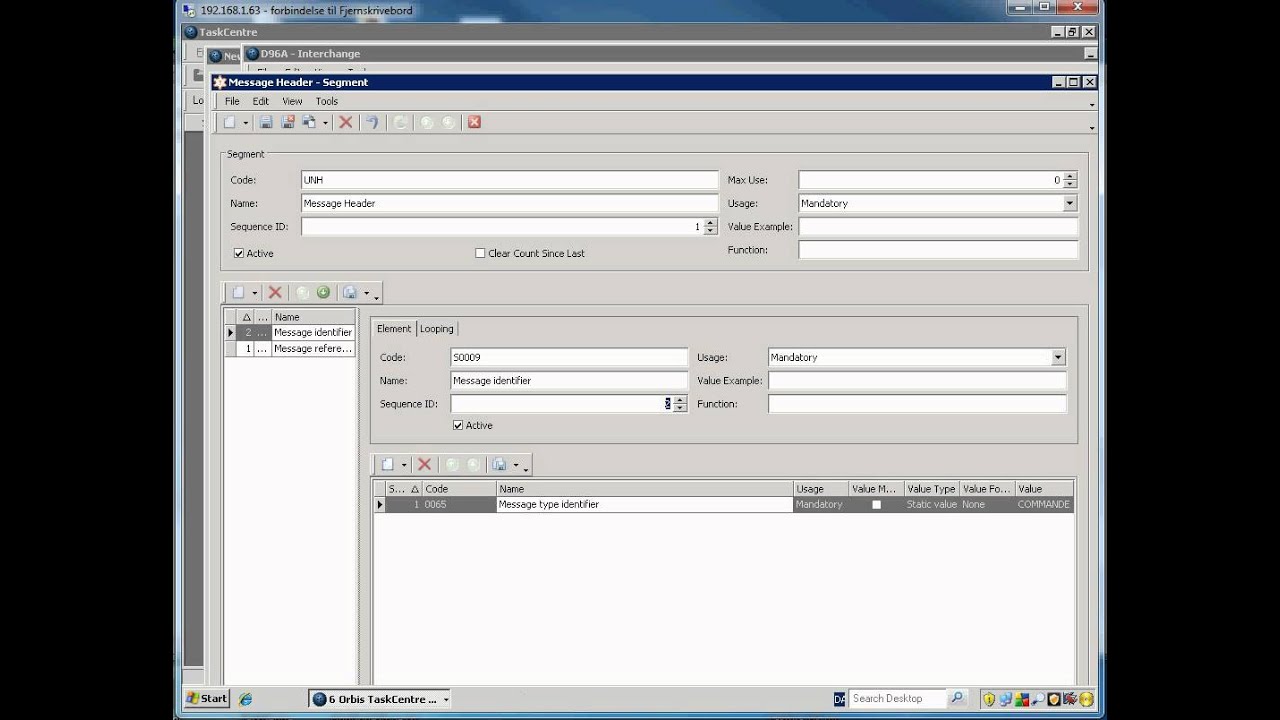Click red Delete X in sub-element grid toolbar
This screenshot has height=720, width=1280.
click(424, 465)
